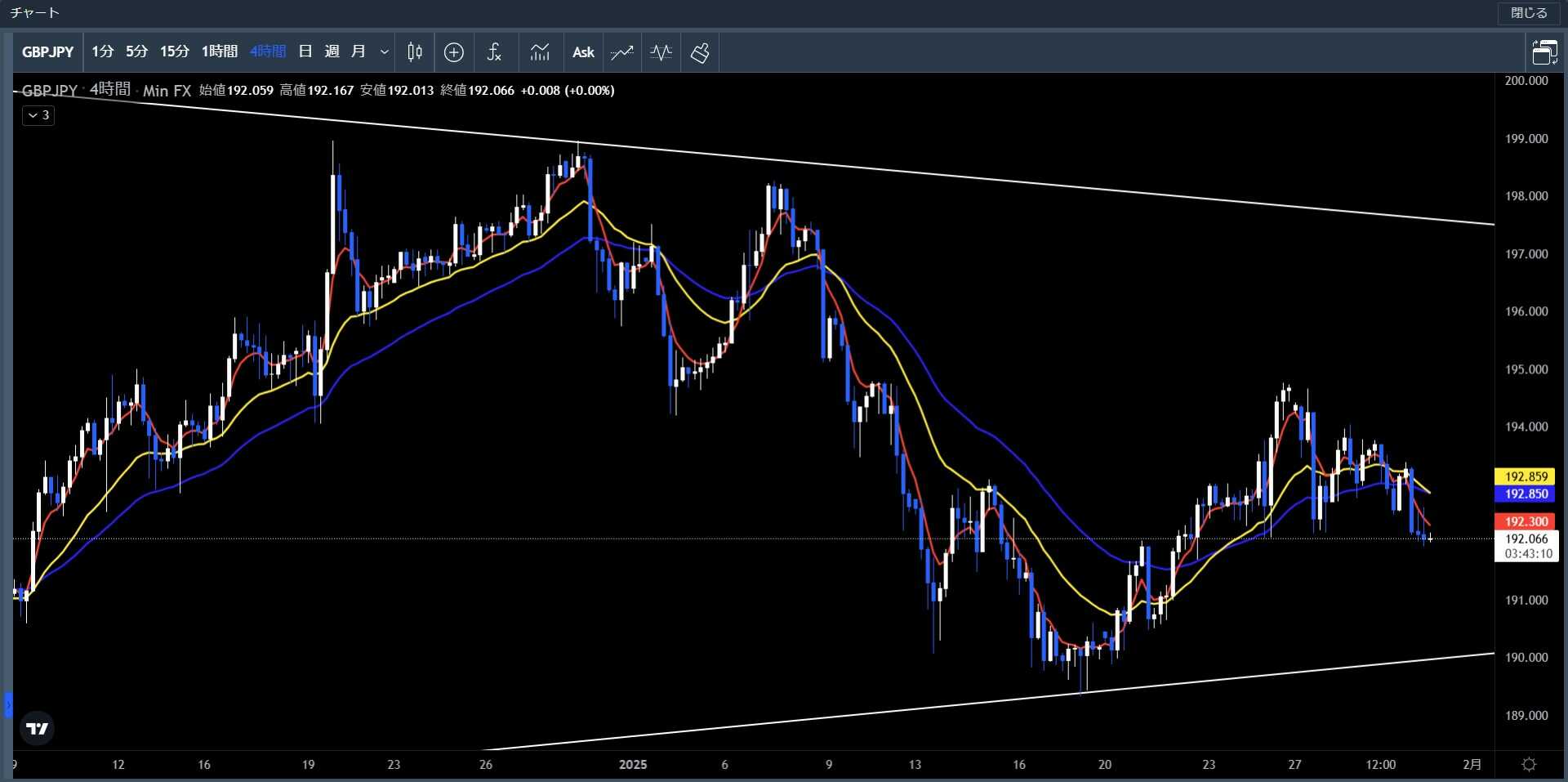Click the yellow 192.859 price label
The height and width of the screenshot is (782, 1568).
[x=1526, y=476]
